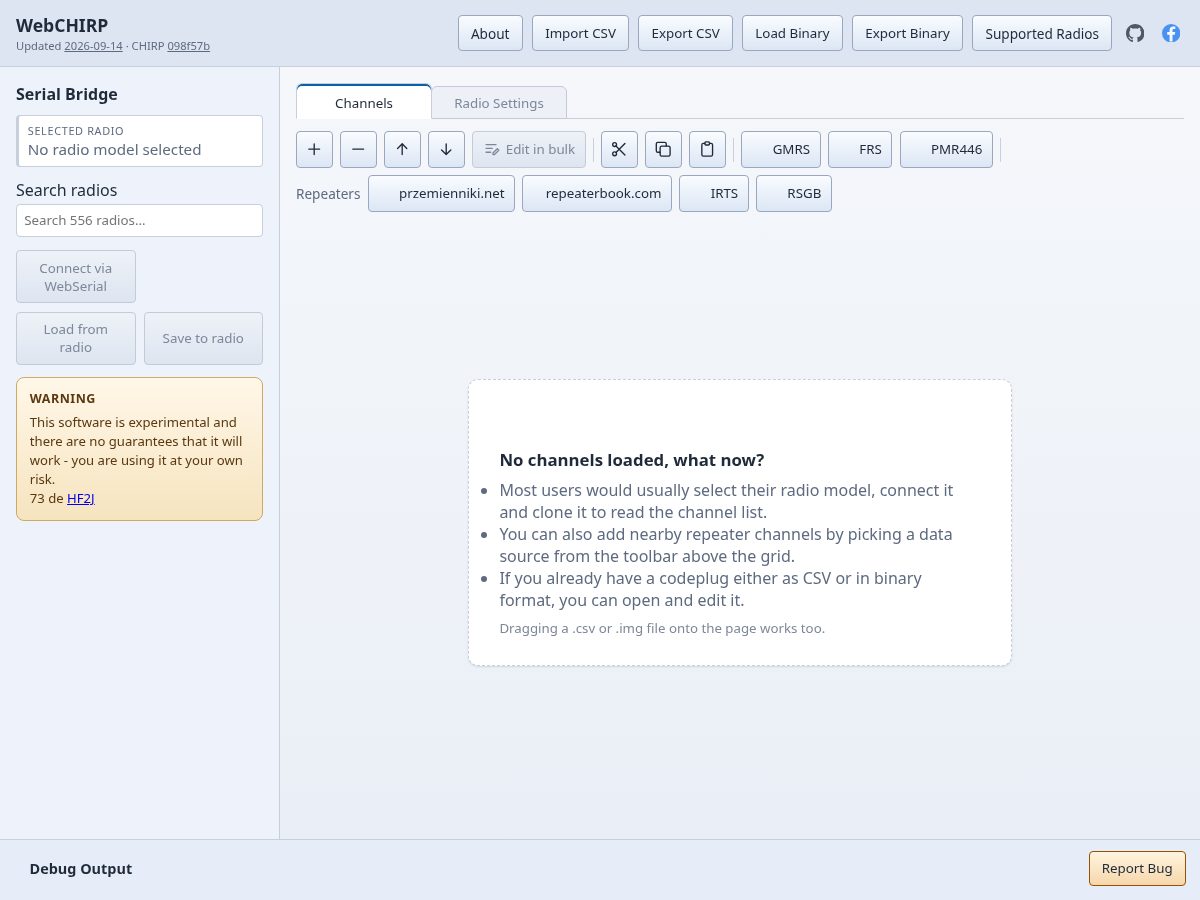Click Load Binary button

pos(792,33)
